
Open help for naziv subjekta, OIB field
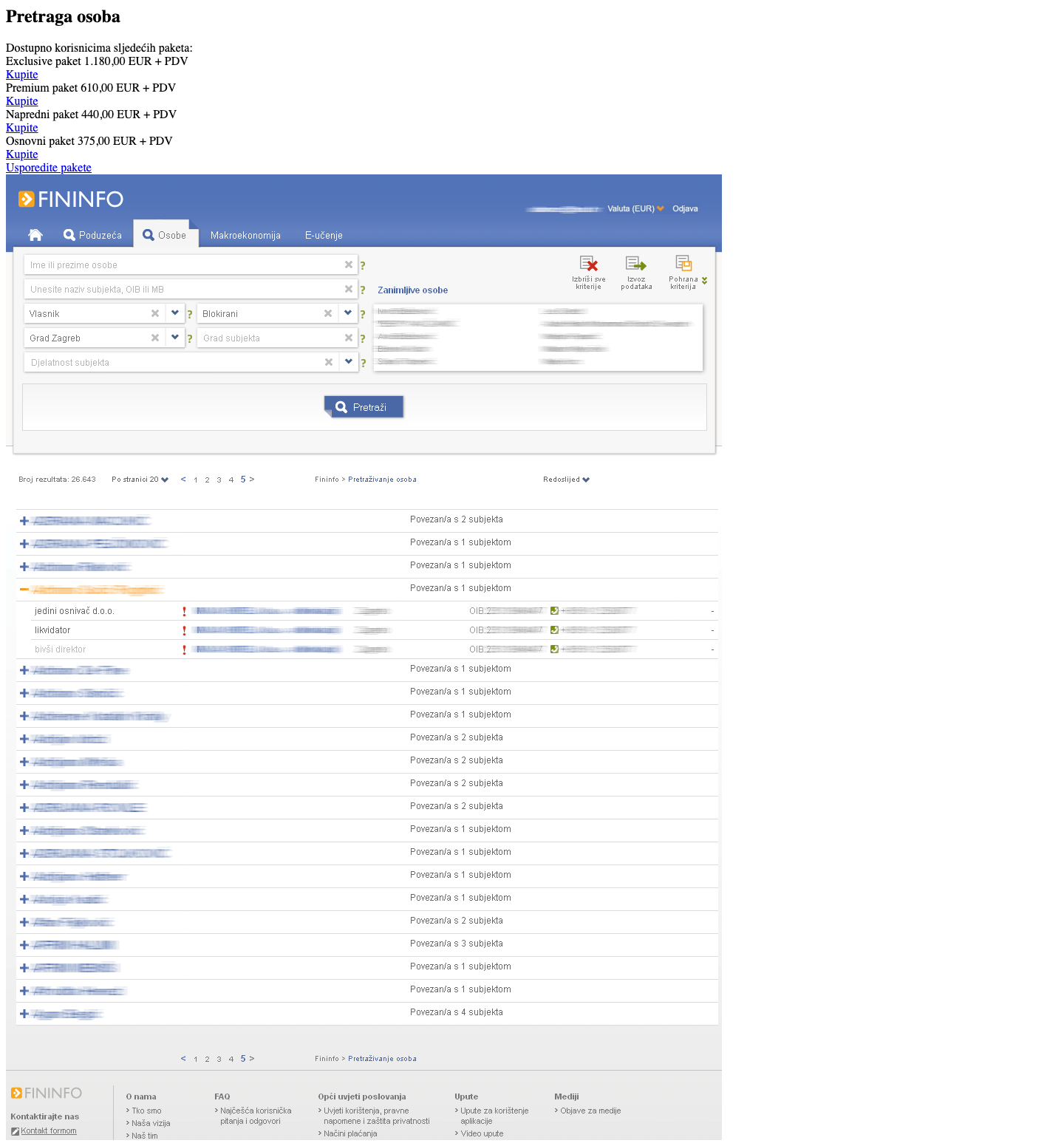point(363,290)
